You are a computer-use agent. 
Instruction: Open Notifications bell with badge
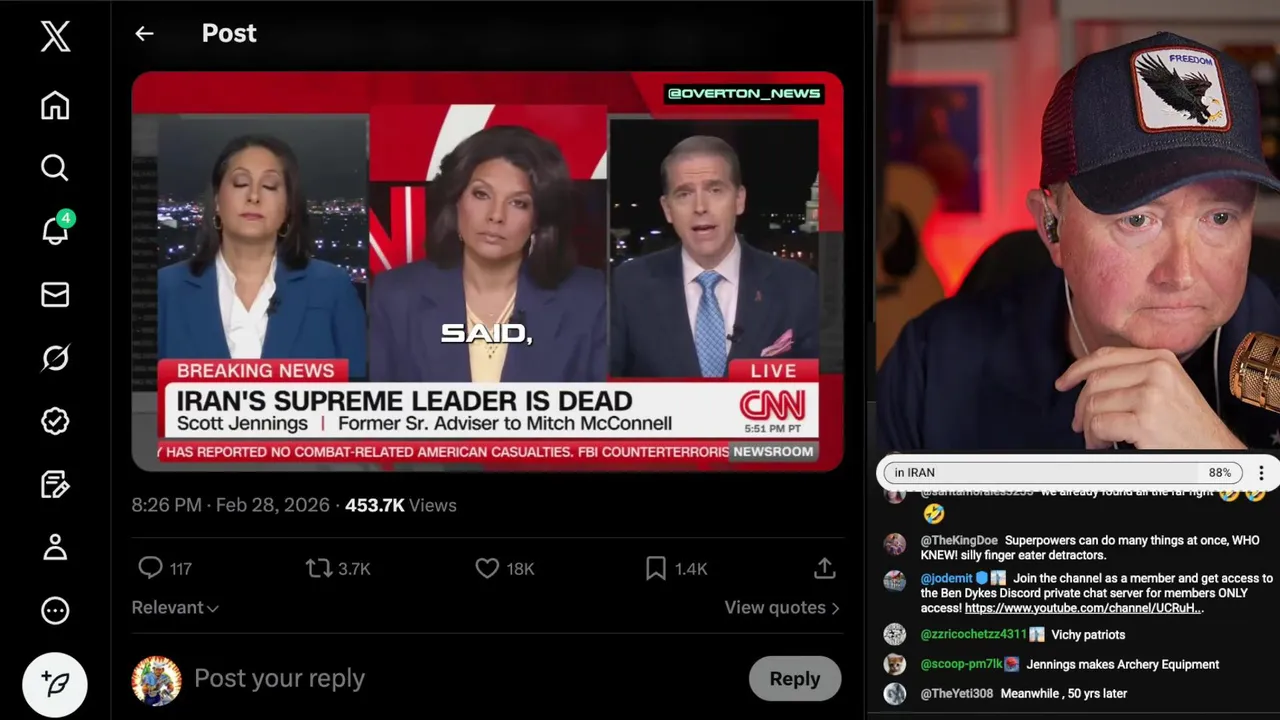tap(56, 229)
